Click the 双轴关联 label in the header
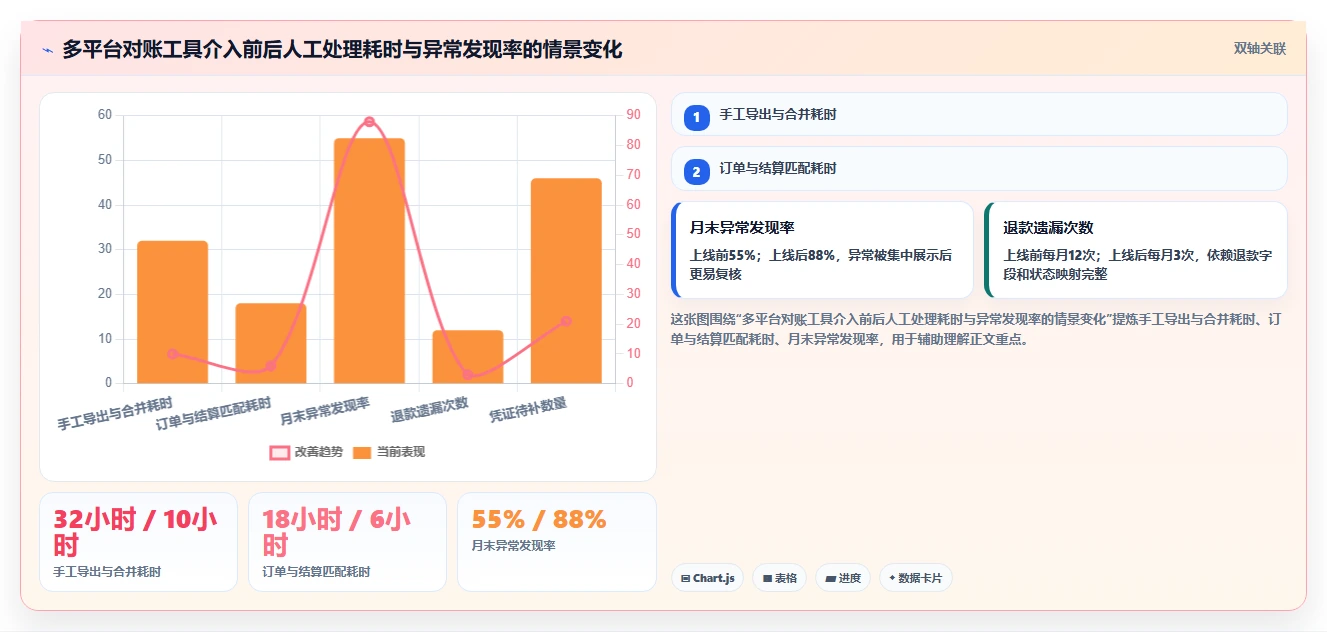 [x=1259, y=48]
